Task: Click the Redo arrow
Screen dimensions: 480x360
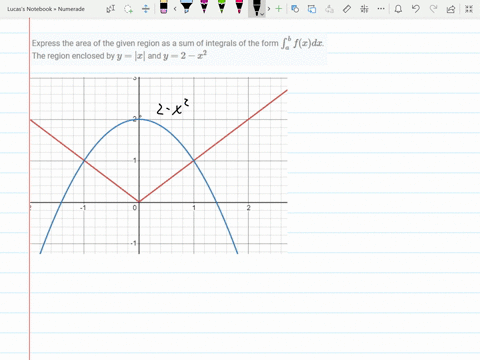Action: coord(433,9)
